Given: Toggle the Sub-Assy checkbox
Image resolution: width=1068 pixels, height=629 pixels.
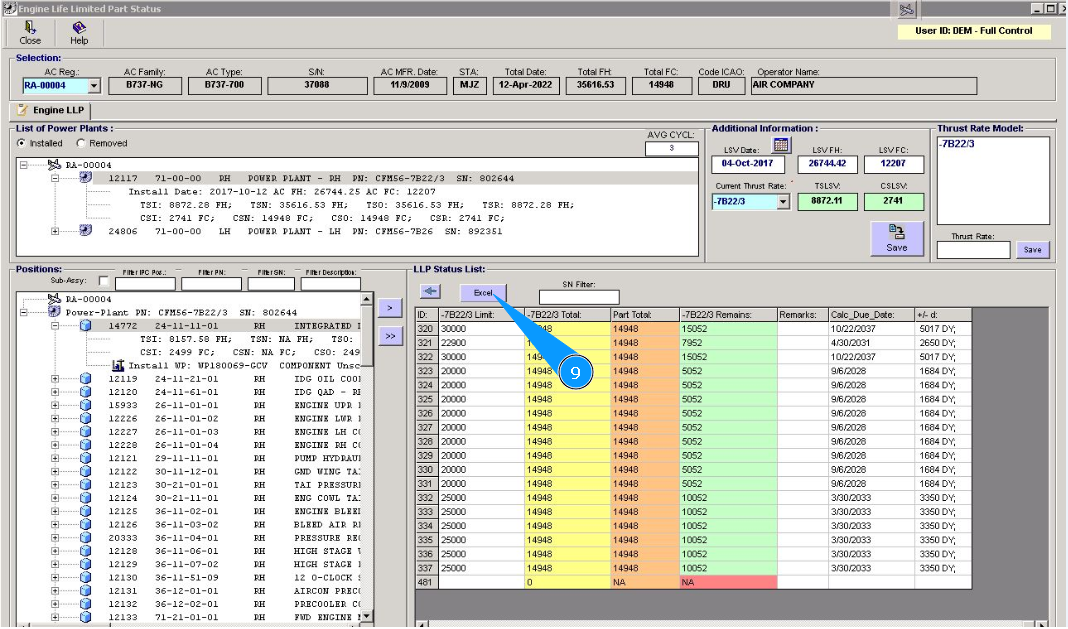Looking at the screenshot, I should click(x=104, y=283).
